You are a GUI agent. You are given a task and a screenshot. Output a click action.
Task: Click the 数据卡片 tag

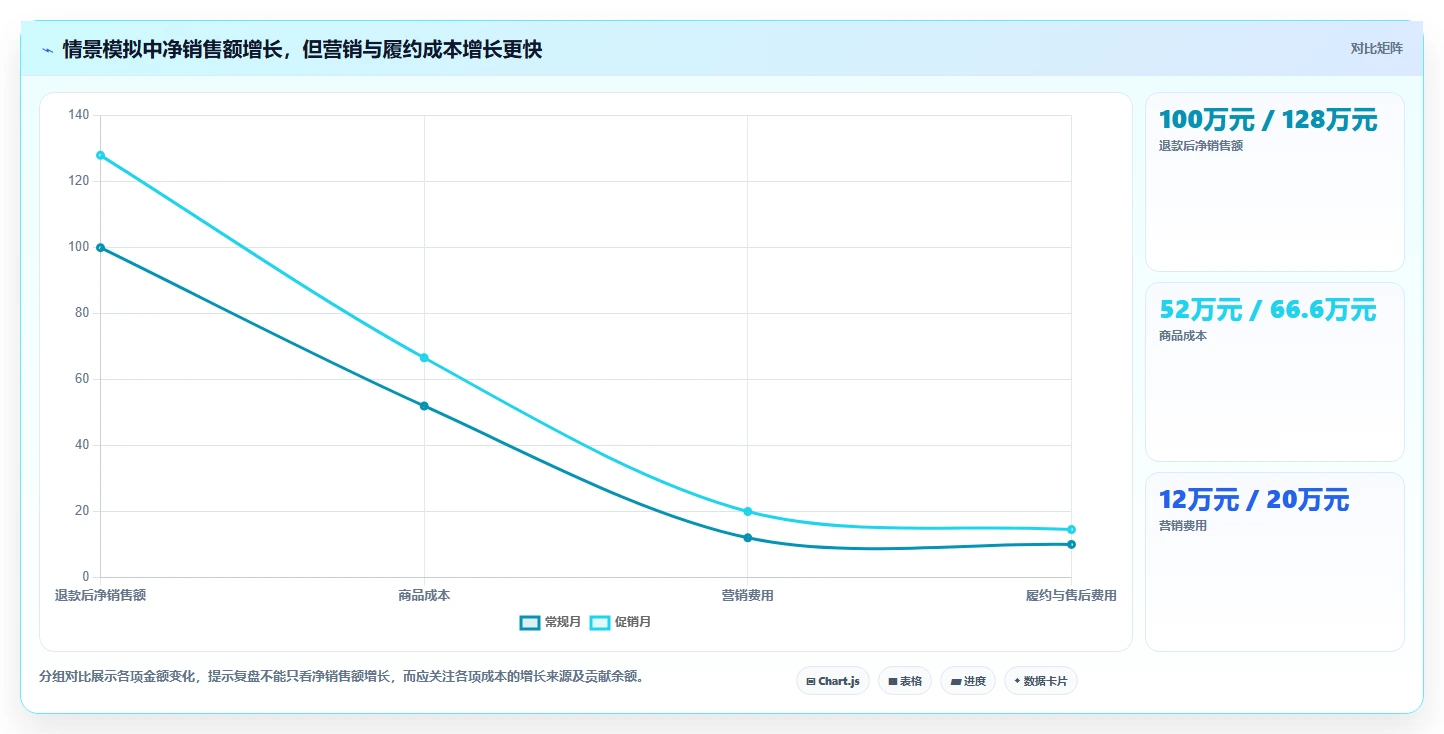[1041, 681]
